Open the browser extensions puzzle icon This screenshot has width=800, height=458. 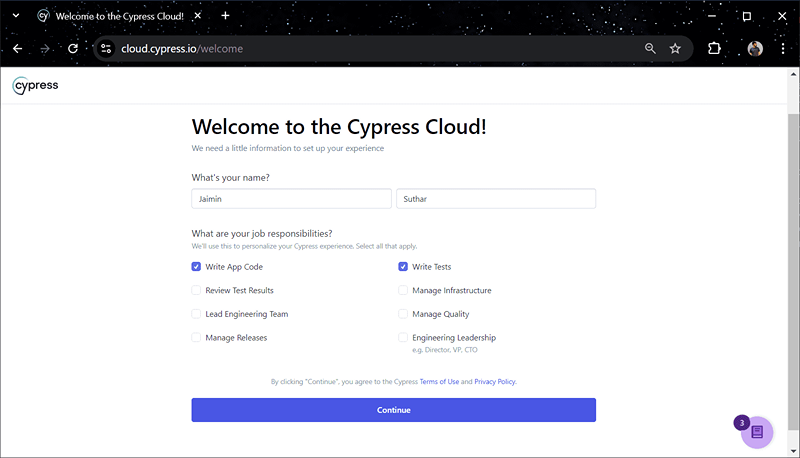click(714, 48)
